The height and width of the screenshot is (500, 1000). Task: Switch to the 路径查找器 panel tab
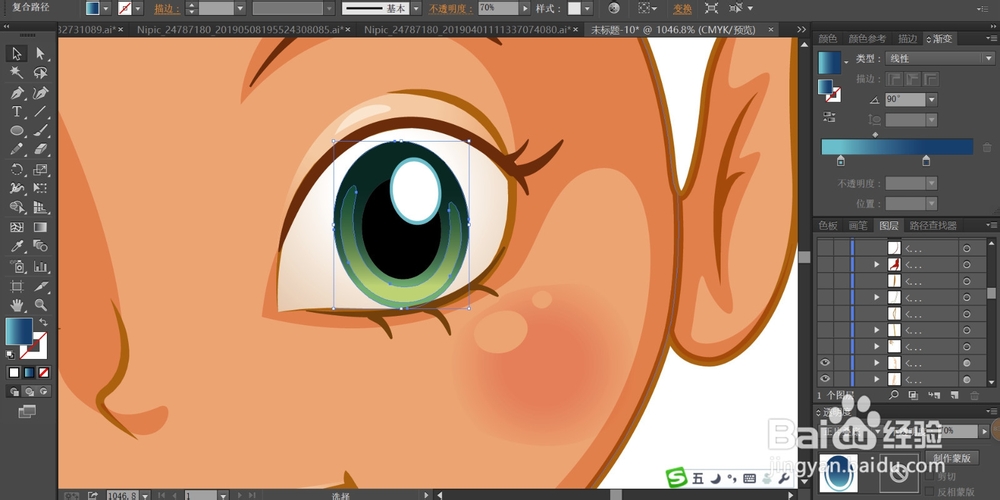pyautogui.click(x=933, y=225)
